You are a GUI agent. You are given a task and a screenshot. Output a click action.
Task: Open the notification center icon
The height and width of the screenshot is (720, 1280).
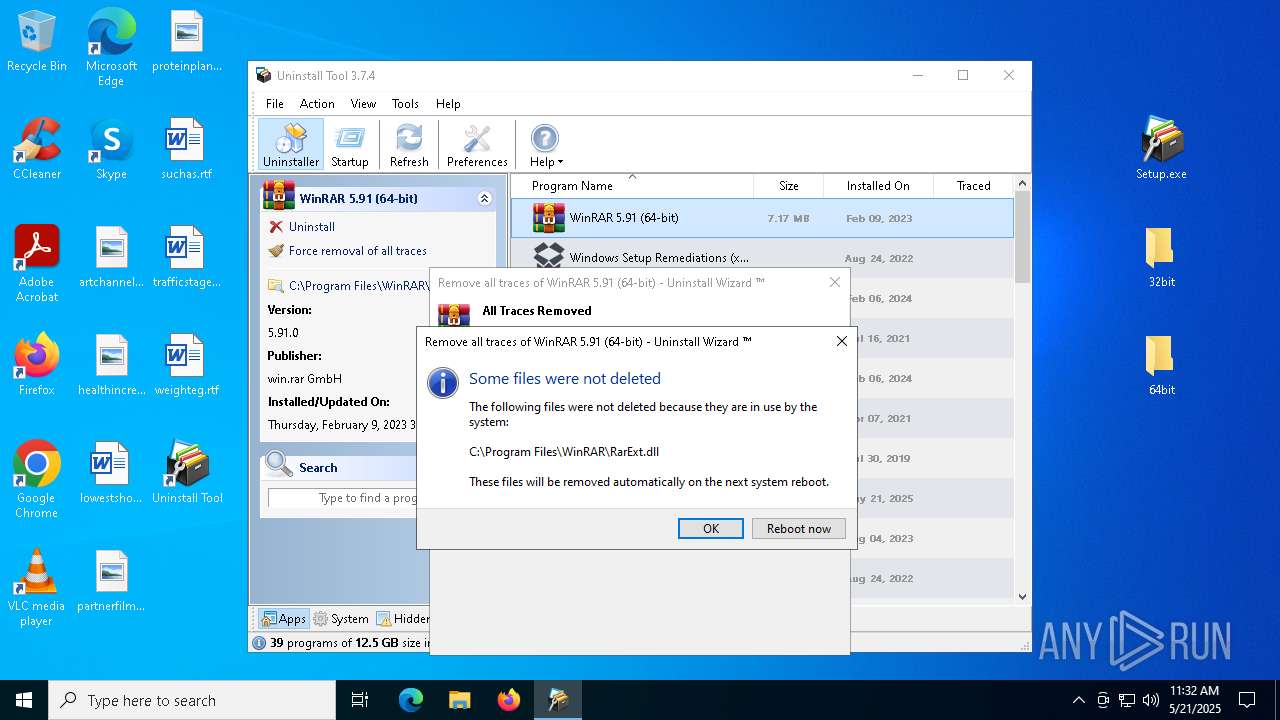point(1247,700)
